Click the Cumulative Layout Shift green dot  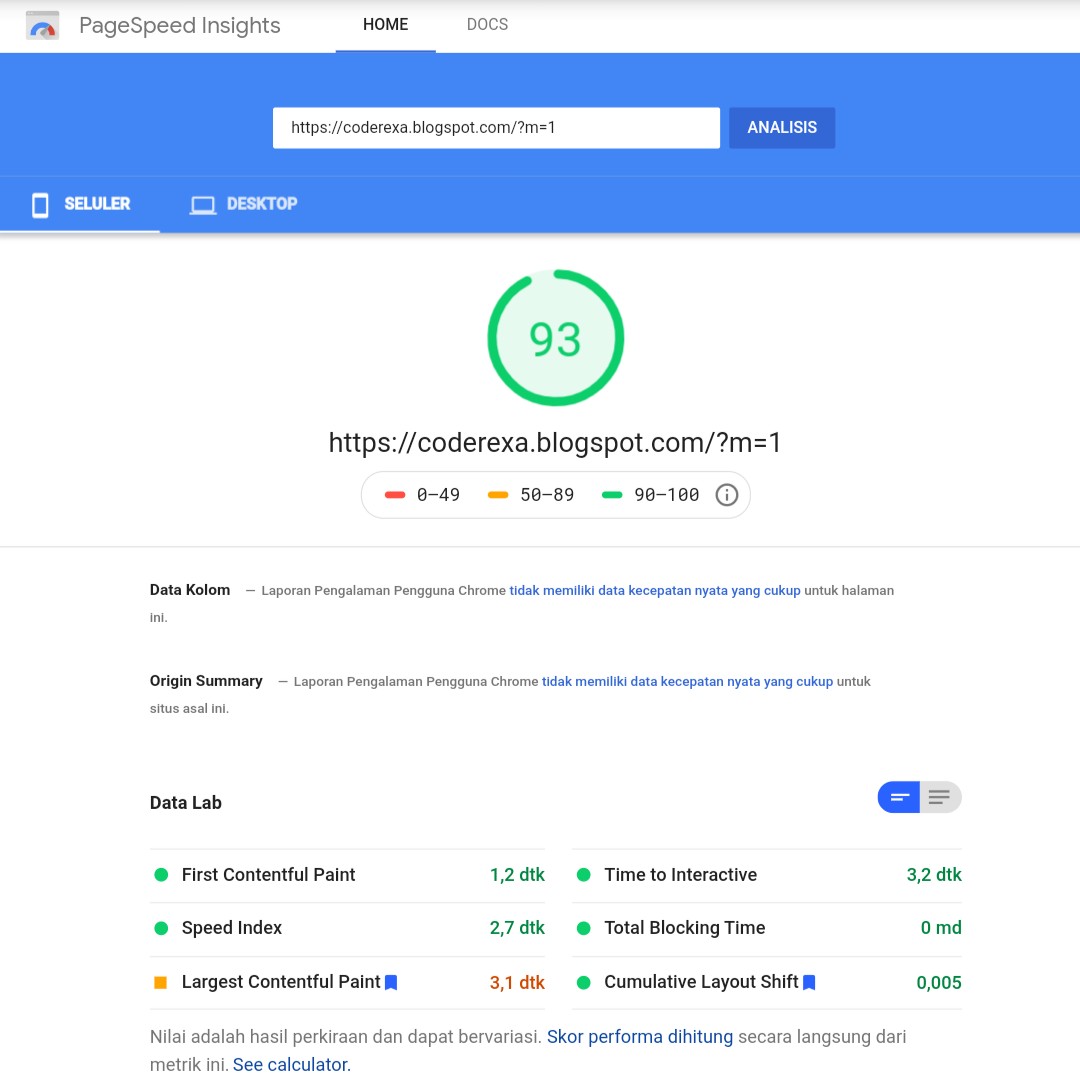(x=583, y=983)
